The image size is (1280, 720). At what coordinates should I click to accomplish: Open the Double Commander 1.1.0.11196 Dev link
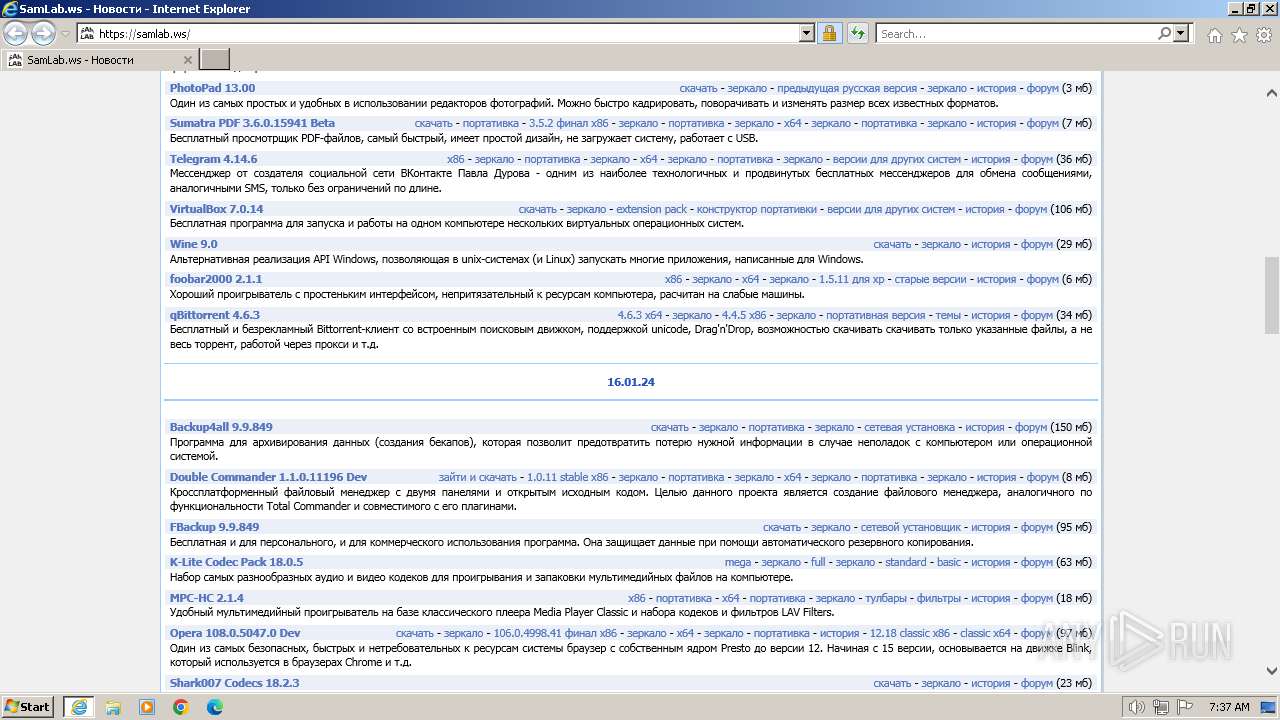[x=268, y=477]
